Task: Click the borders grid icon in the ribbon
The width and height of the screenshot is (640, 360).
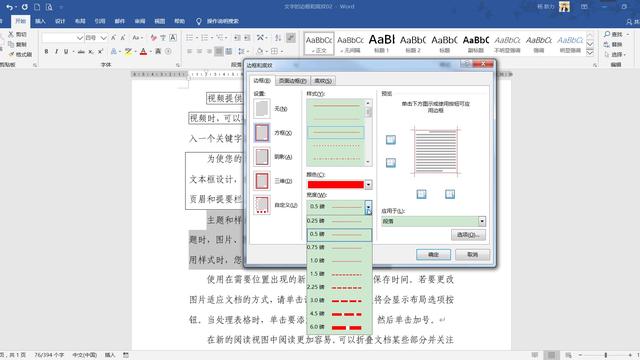Action: pyautogui.click(x=275, y=51)
